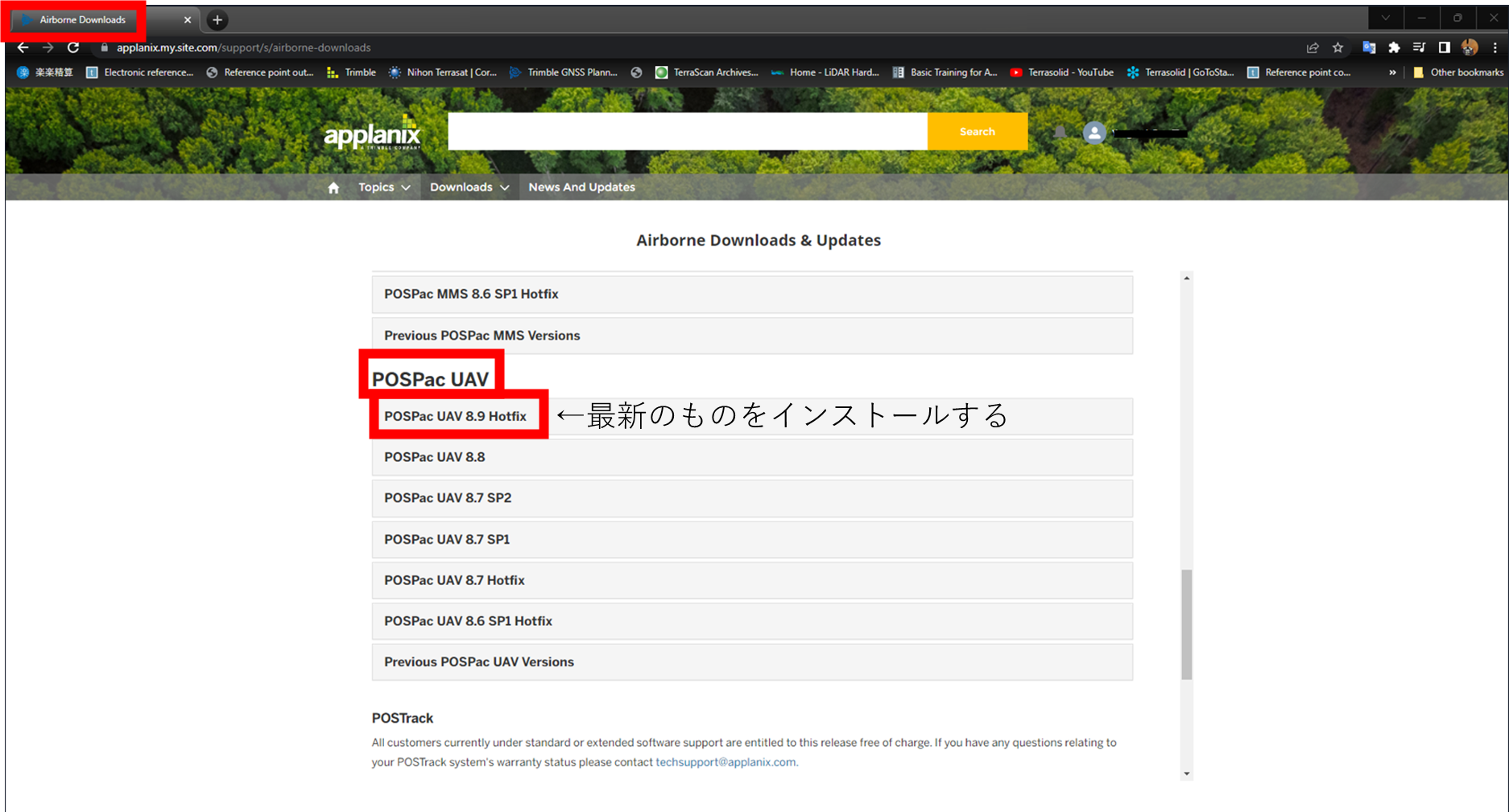Open the Terrasolid GoToSta bookmark

[1181, 72]
